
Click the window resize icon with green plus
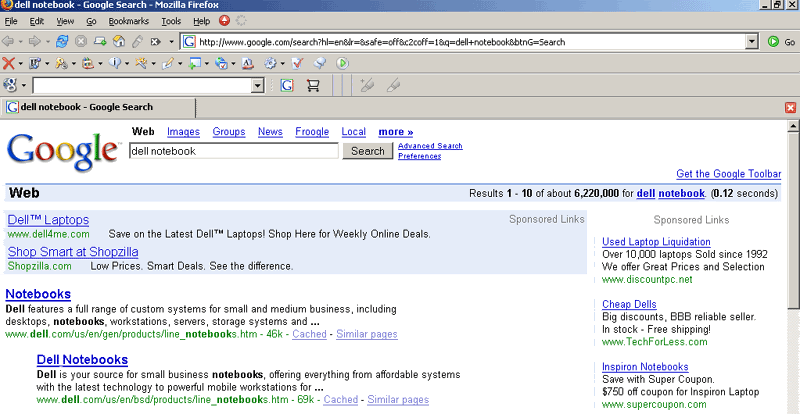[x=194, y=63]
